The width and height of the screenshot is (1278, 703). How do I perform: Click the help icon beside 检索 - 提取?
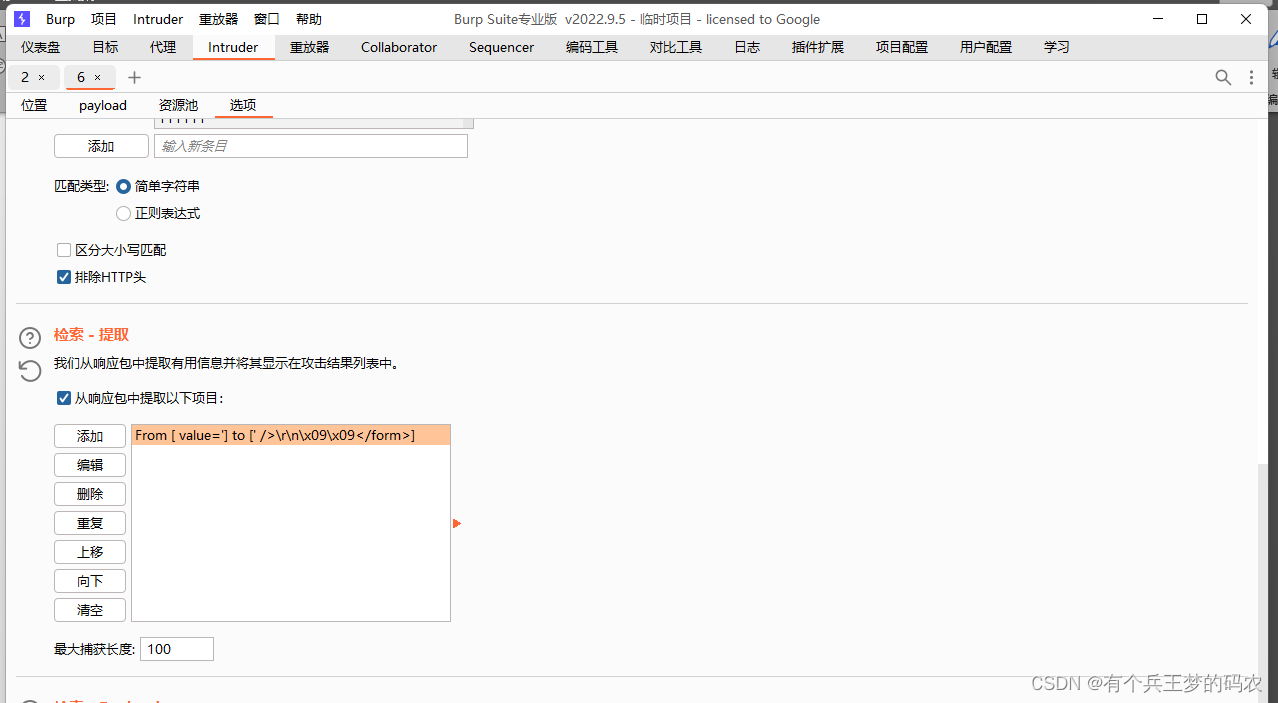pyautogui.click(x=29, y=337)
